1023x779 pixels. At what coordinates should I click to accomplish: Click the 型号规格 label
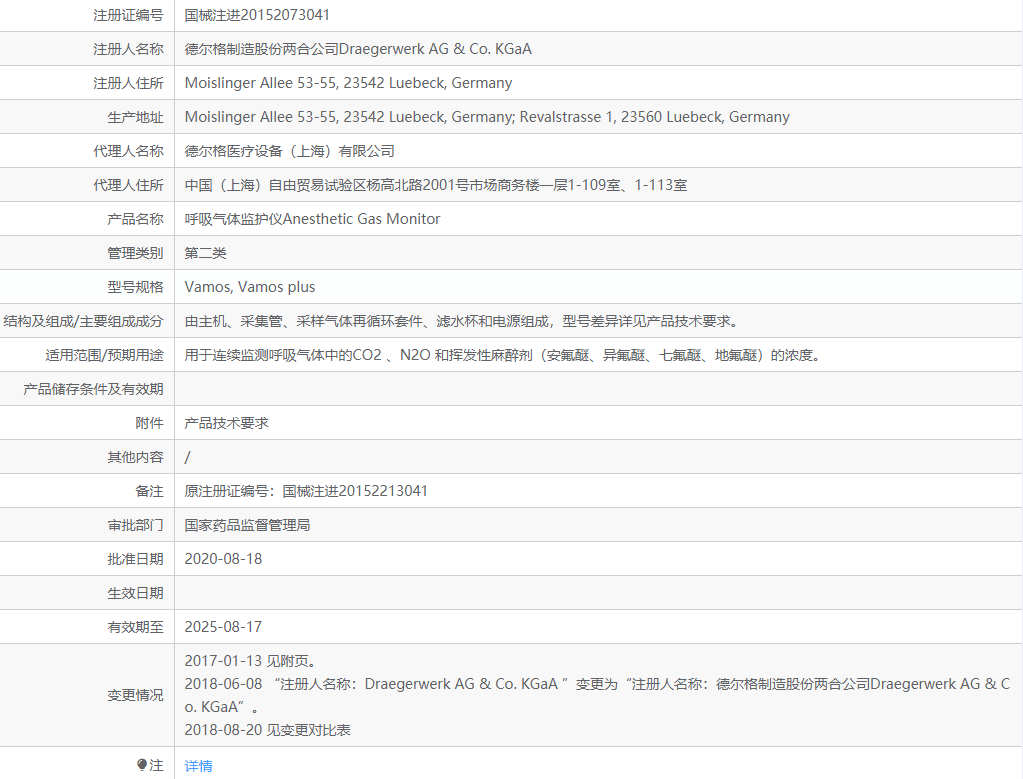point(136,286)
